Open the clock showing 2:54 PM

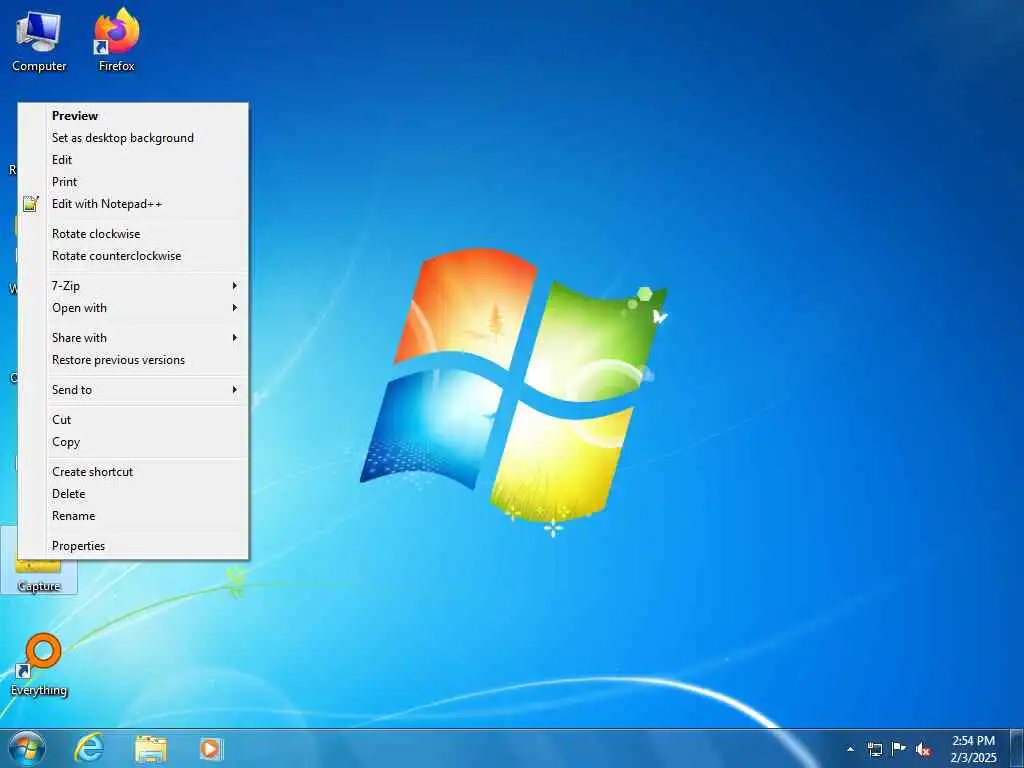(973, 748)
